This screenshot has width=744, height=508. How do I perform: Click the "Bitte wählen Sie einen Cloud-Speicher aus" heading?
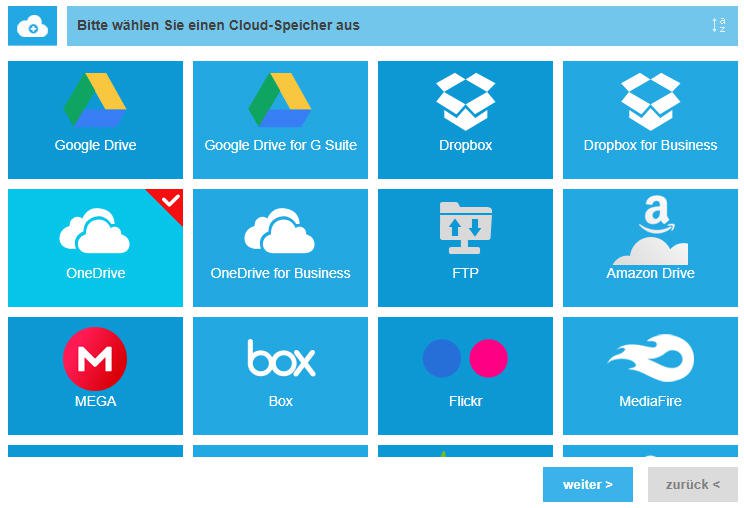pyautogui.click(x=218, y=25)
